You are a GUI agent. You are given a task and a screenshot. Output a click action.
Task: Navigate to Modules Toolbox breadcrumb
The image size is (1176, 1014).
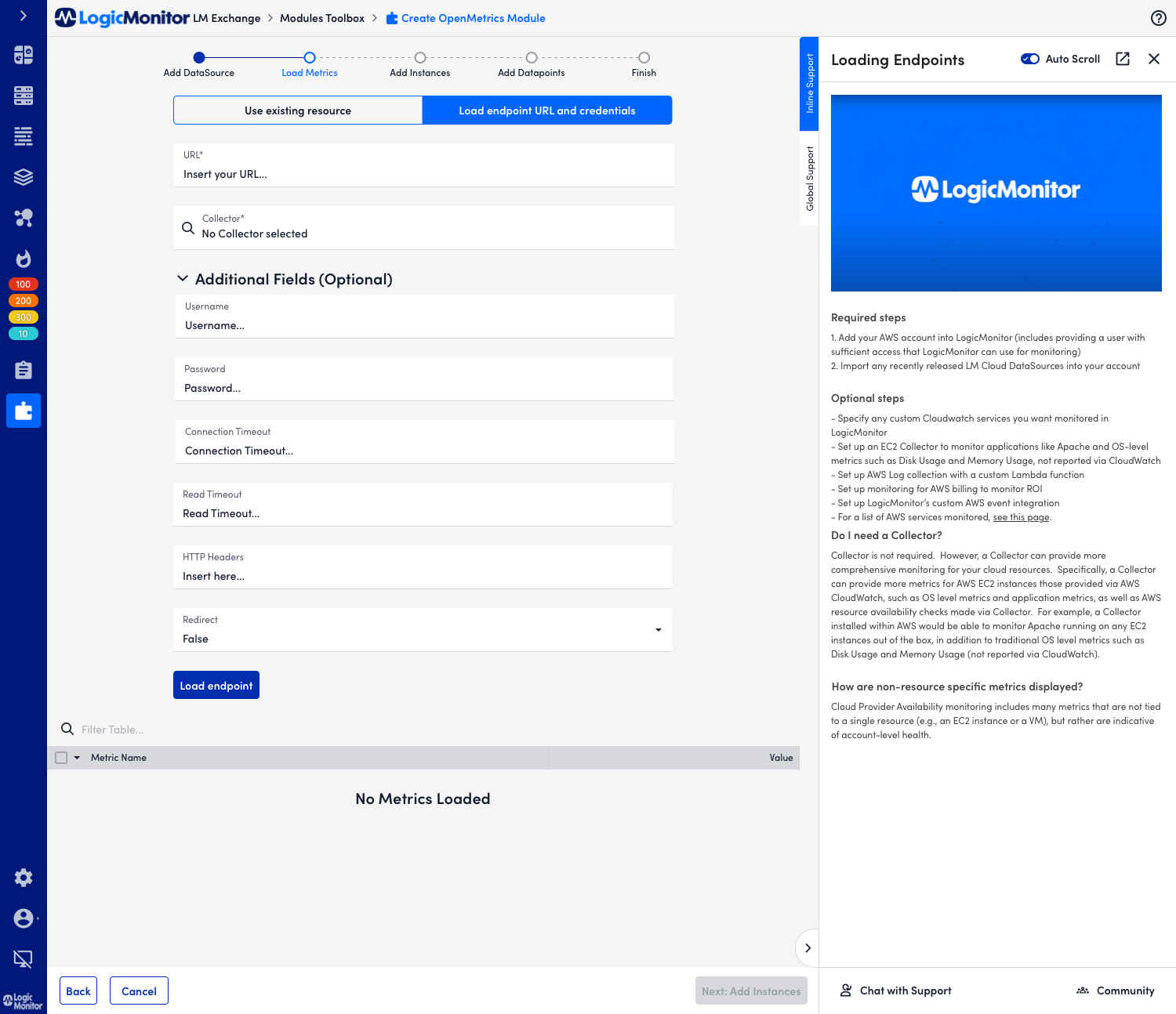tap(322, 18)
